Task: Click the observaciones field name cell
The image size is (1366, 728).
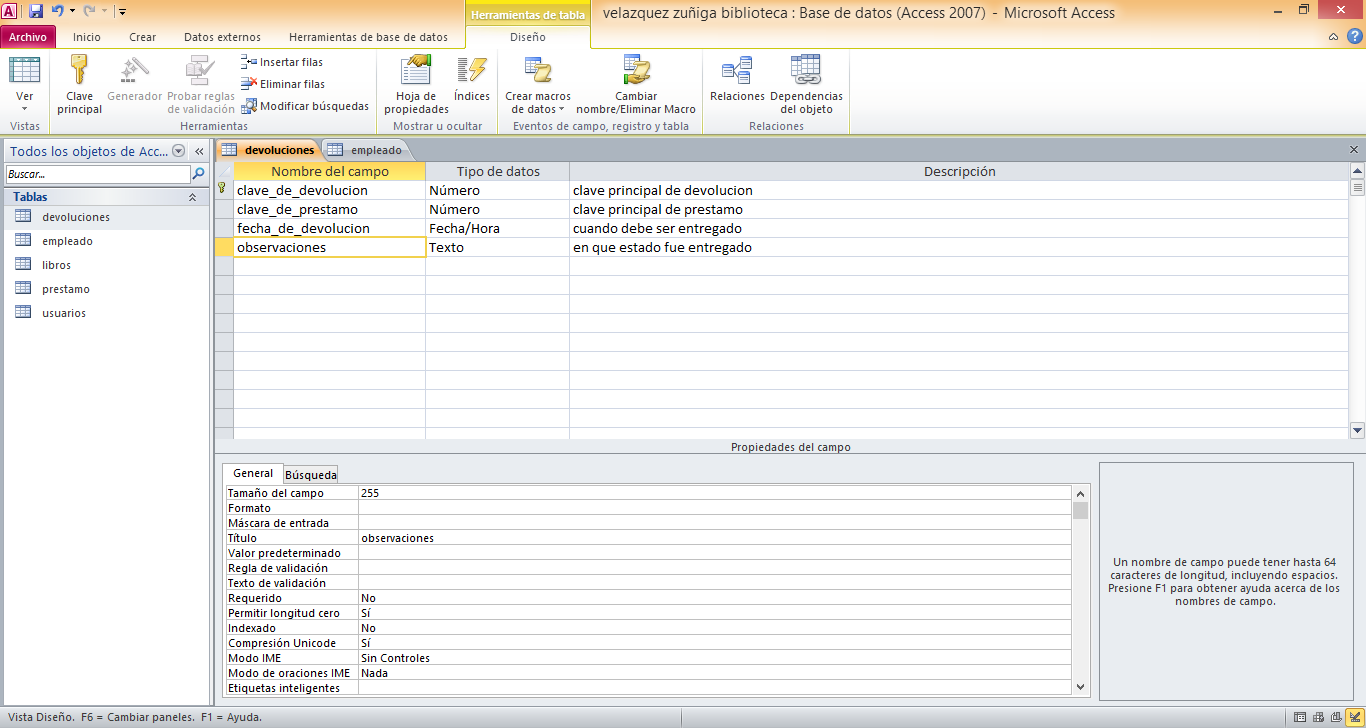Action: coord(330,247)
